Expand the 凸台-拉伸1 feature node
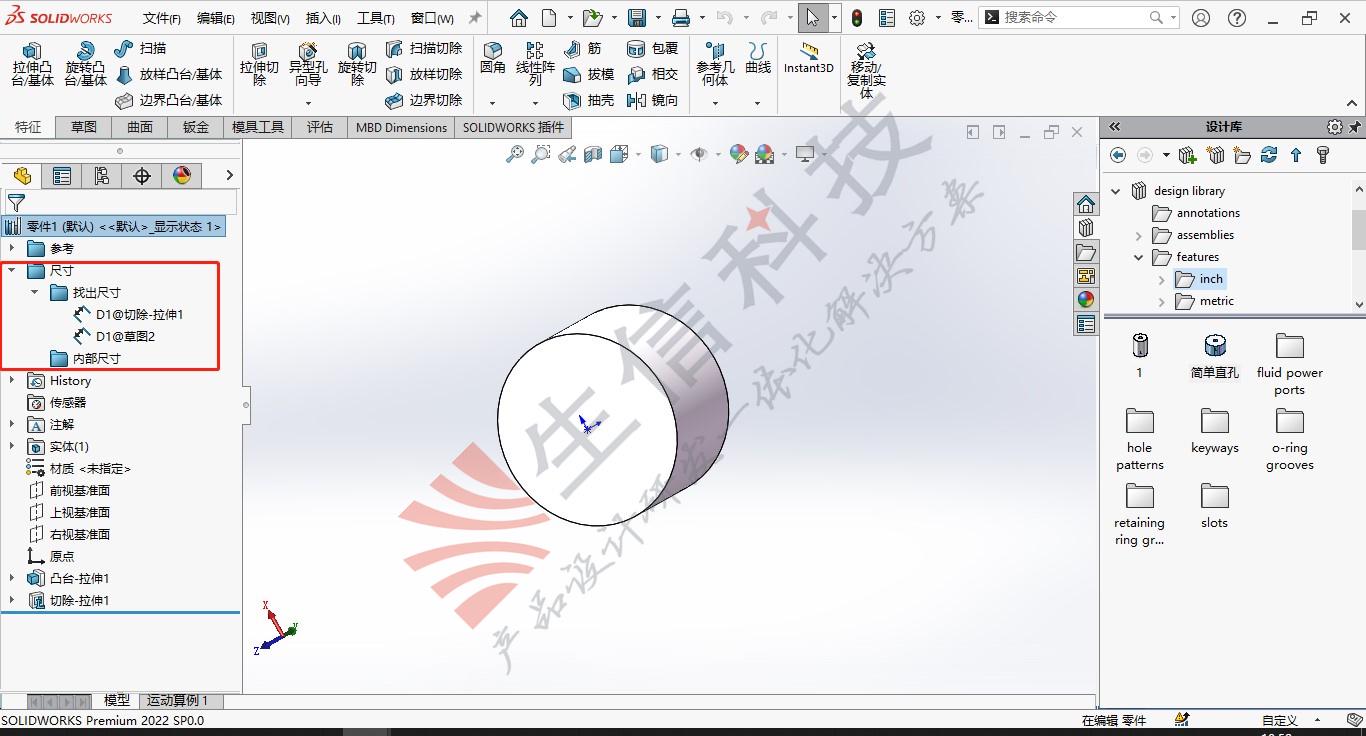The width and height of the screenshot is (1366, 736). 12,578
